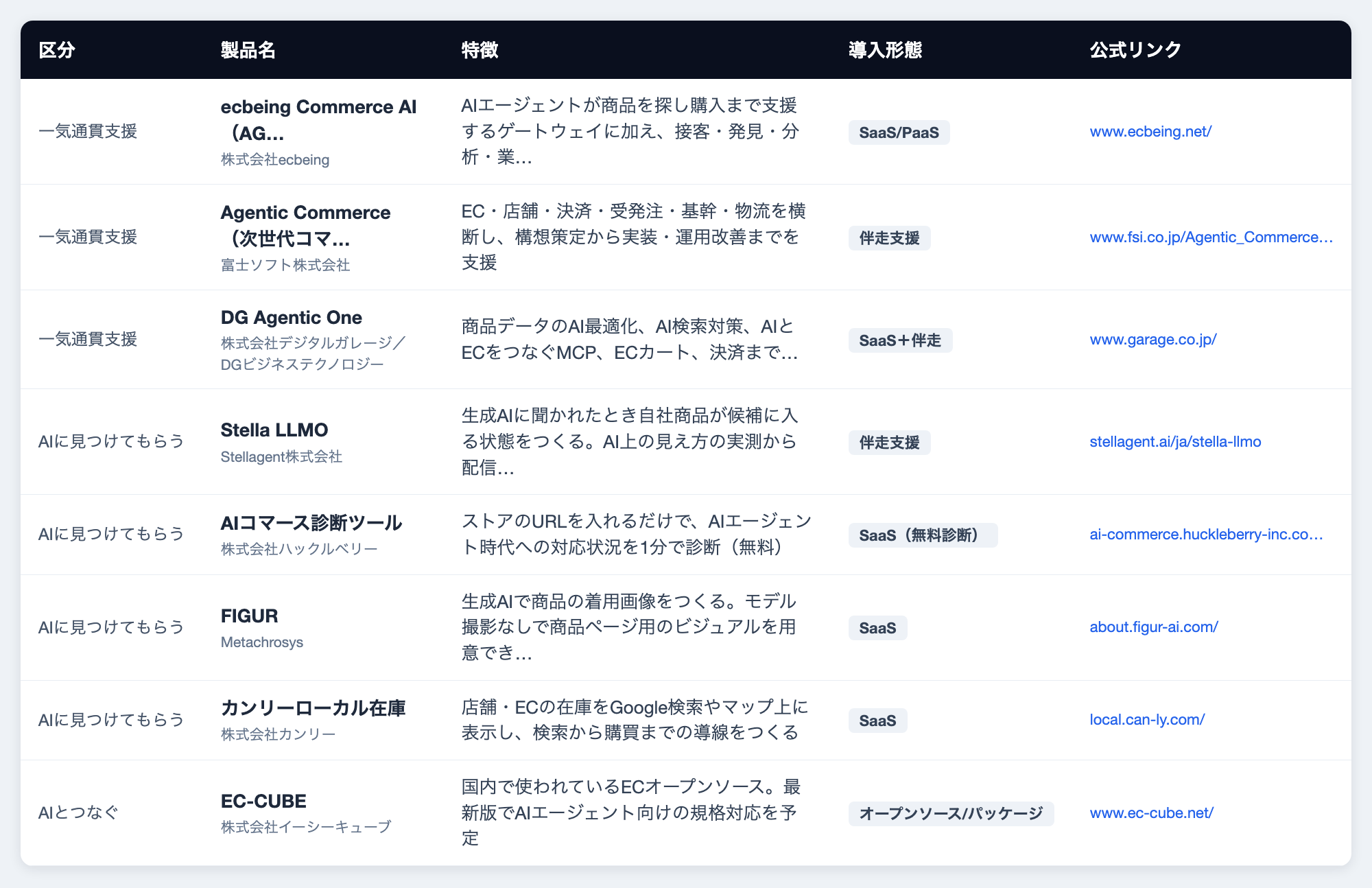The image size is (1372, 888).
Task: Click AIに見つけてもらう in the FIGUR row
Action: (111, 627)
